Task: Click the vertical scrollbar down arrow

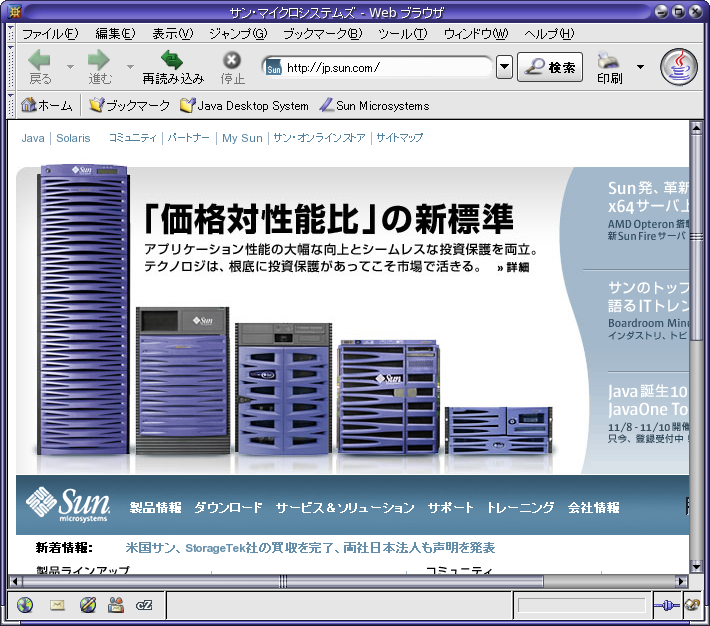Action: pyautogui.click(x=696, y=566)
